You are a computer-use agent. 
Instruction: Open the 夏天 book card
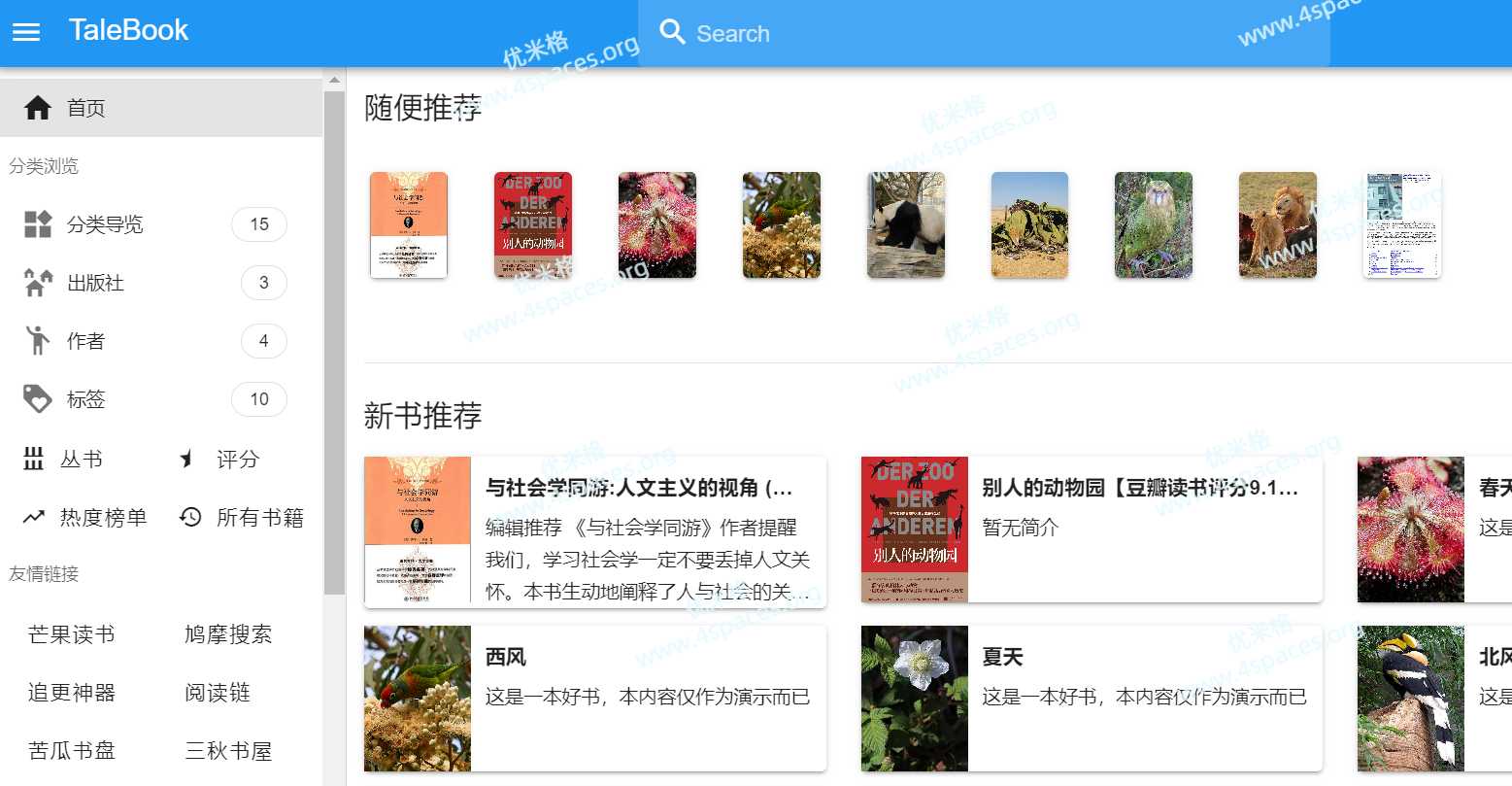pyautogui.click(x=1091, y=699)
